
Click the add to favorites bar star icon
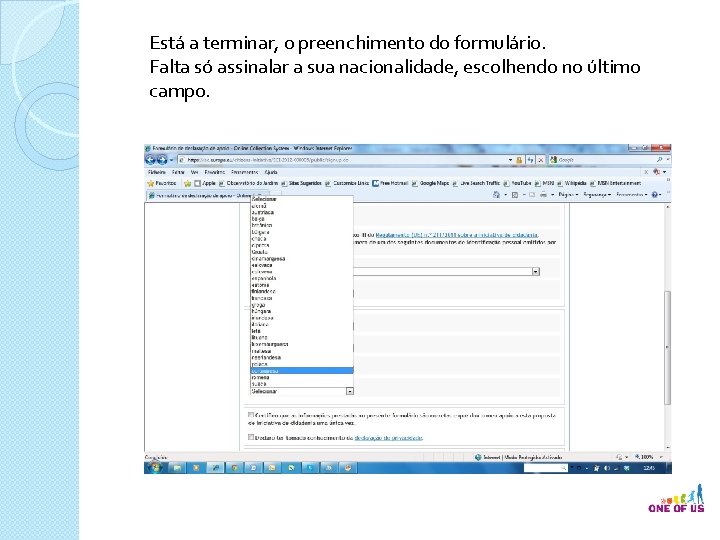pyautogui.click(x=187, y=183)
